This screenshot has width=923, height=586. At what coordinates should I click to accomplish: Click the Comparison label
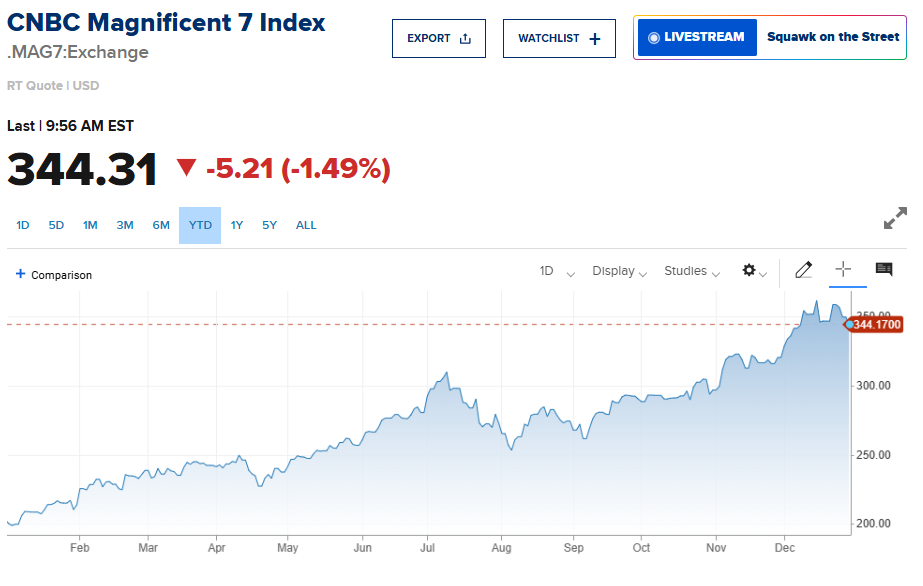pos(61,275)
